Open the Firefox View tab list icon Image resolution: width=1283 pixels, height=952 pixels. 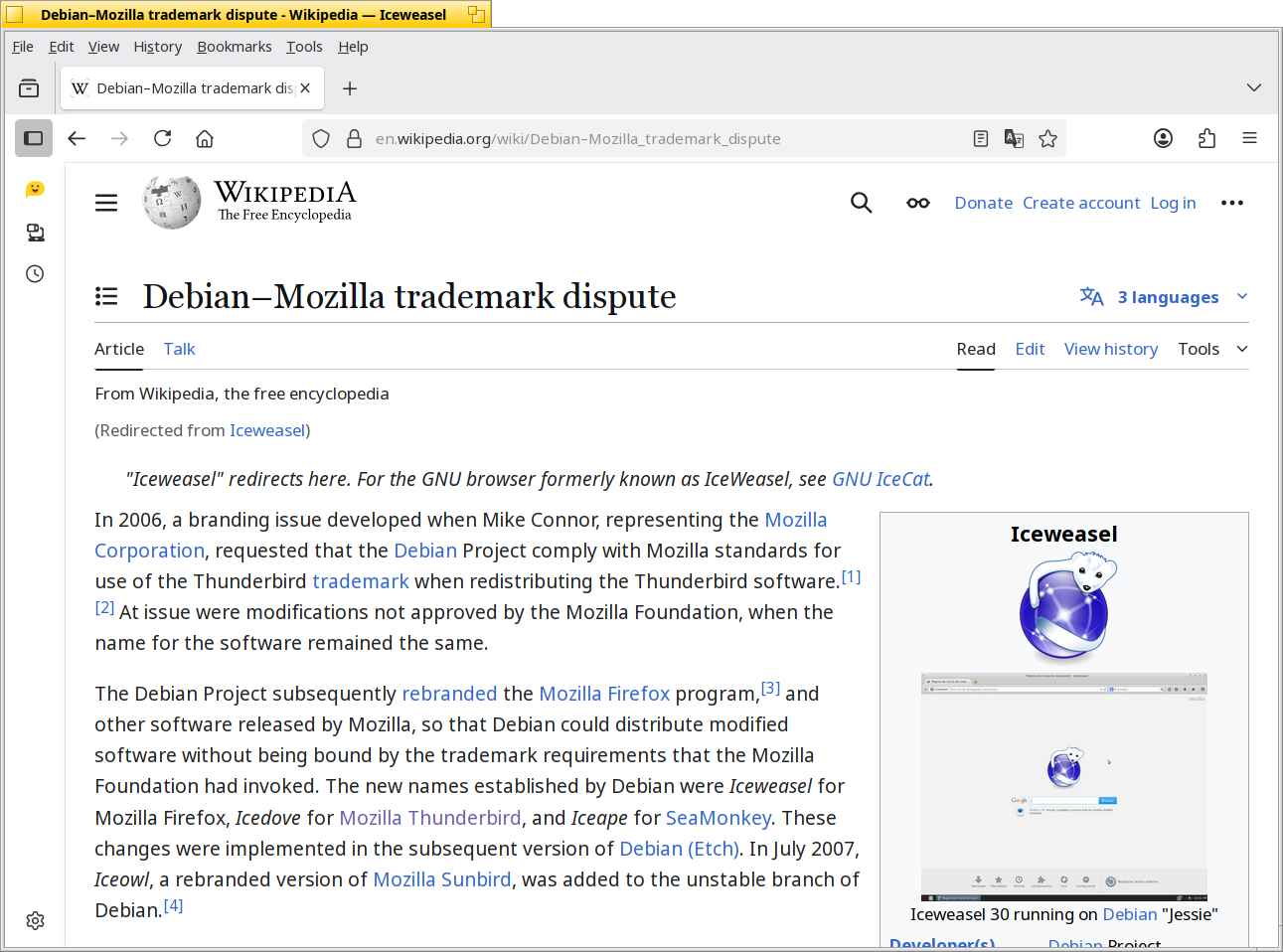coord(29,88)
